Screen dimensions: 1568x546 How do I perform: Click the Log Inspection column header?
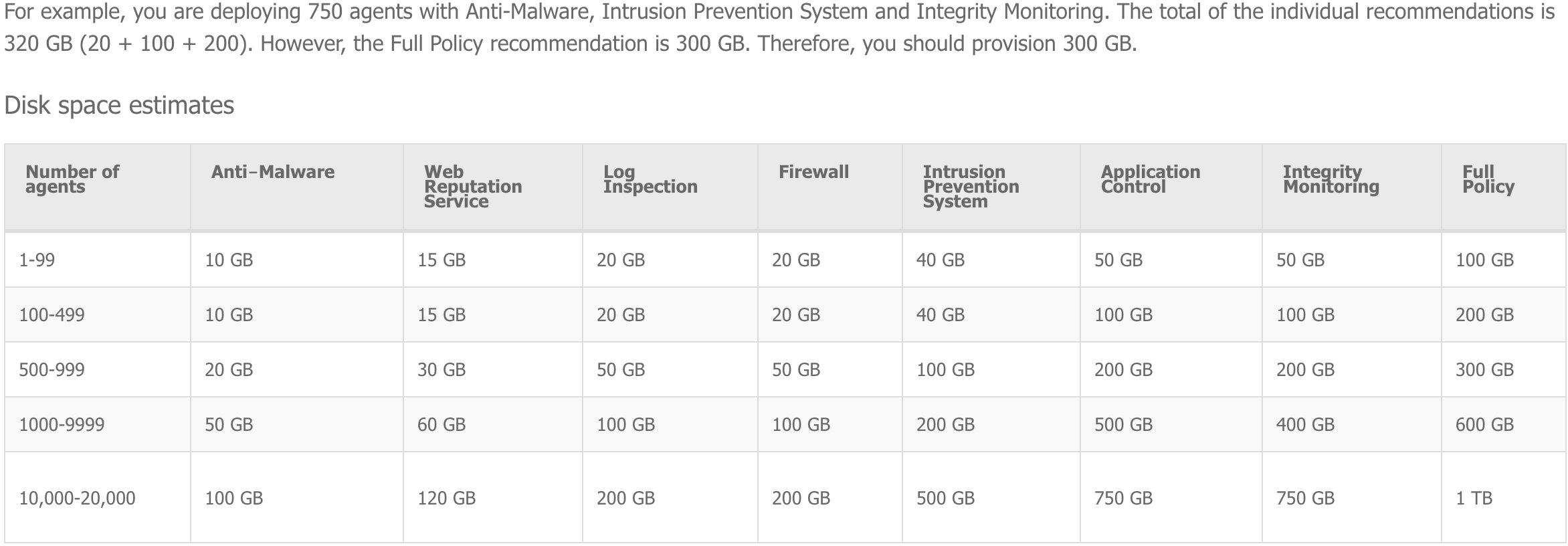pyautogui.click(x=650, y=179)
